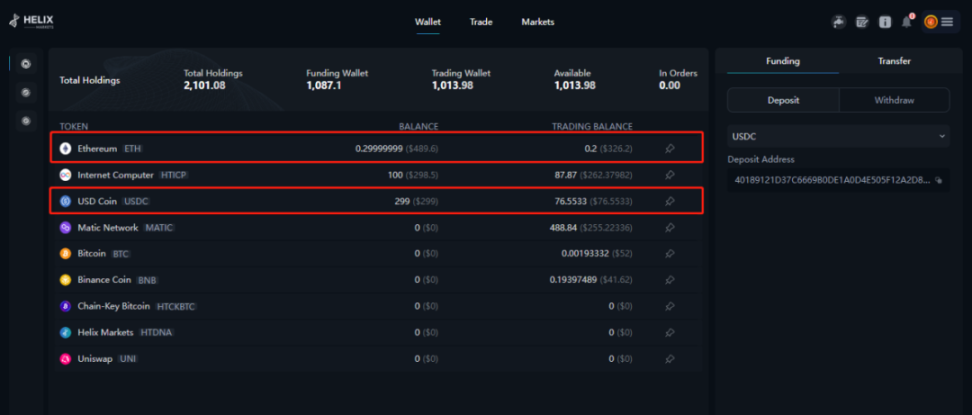Click the Ethereum token logo icon

[x=65, y=149]
